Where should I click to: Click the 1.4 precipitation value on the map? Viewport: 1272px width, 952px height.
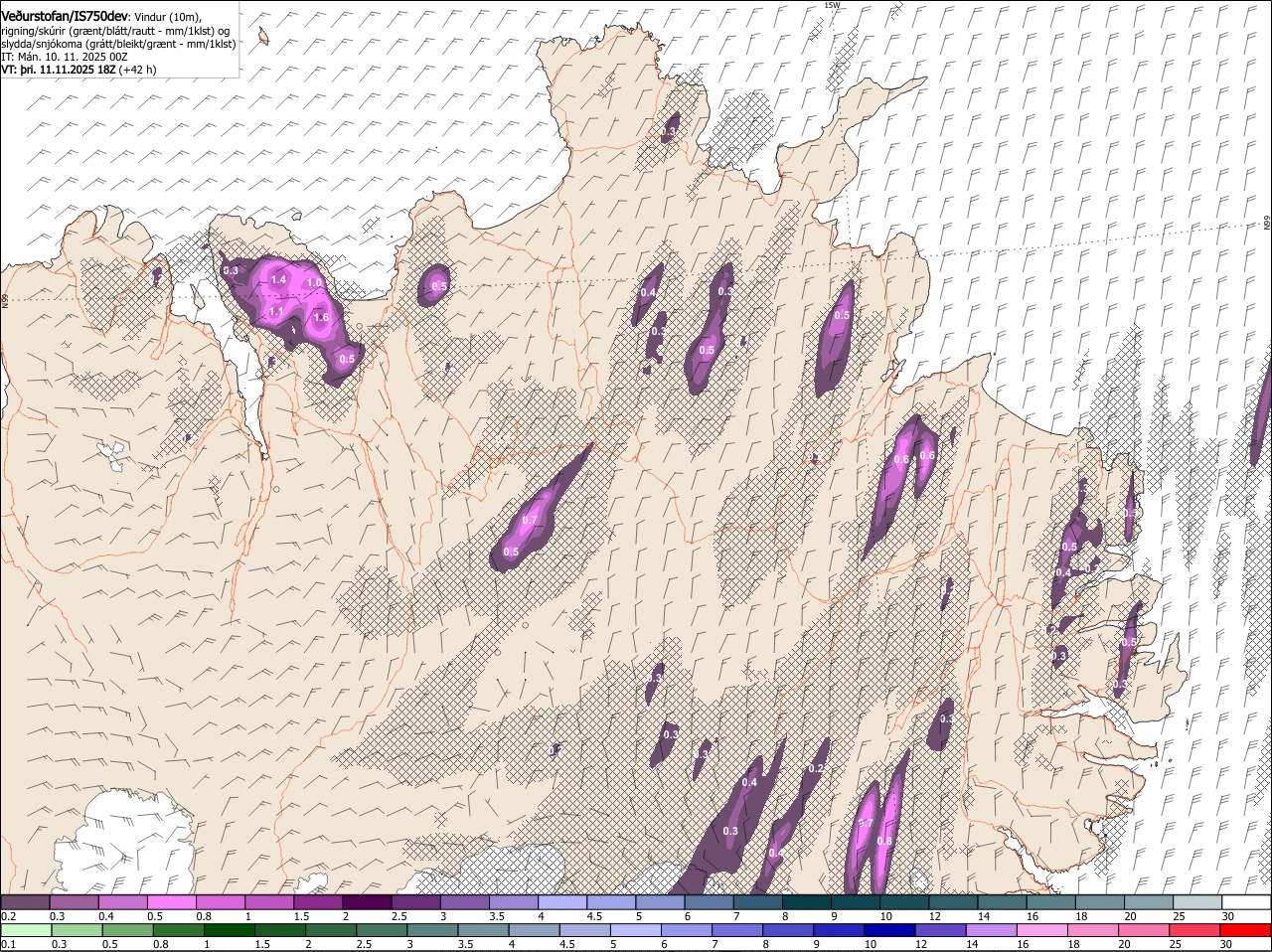coord(278,281)
